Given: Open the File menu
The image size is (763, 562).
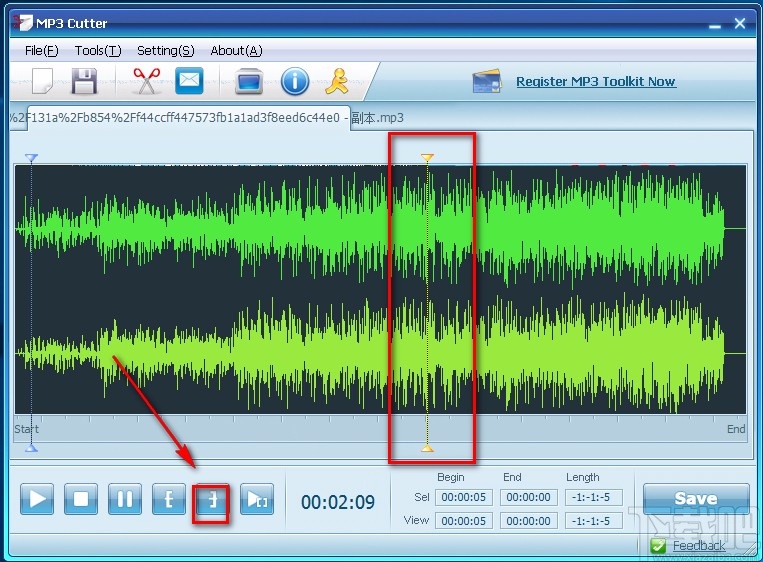Looking at the screenshot, I should (x=41, y=51).
